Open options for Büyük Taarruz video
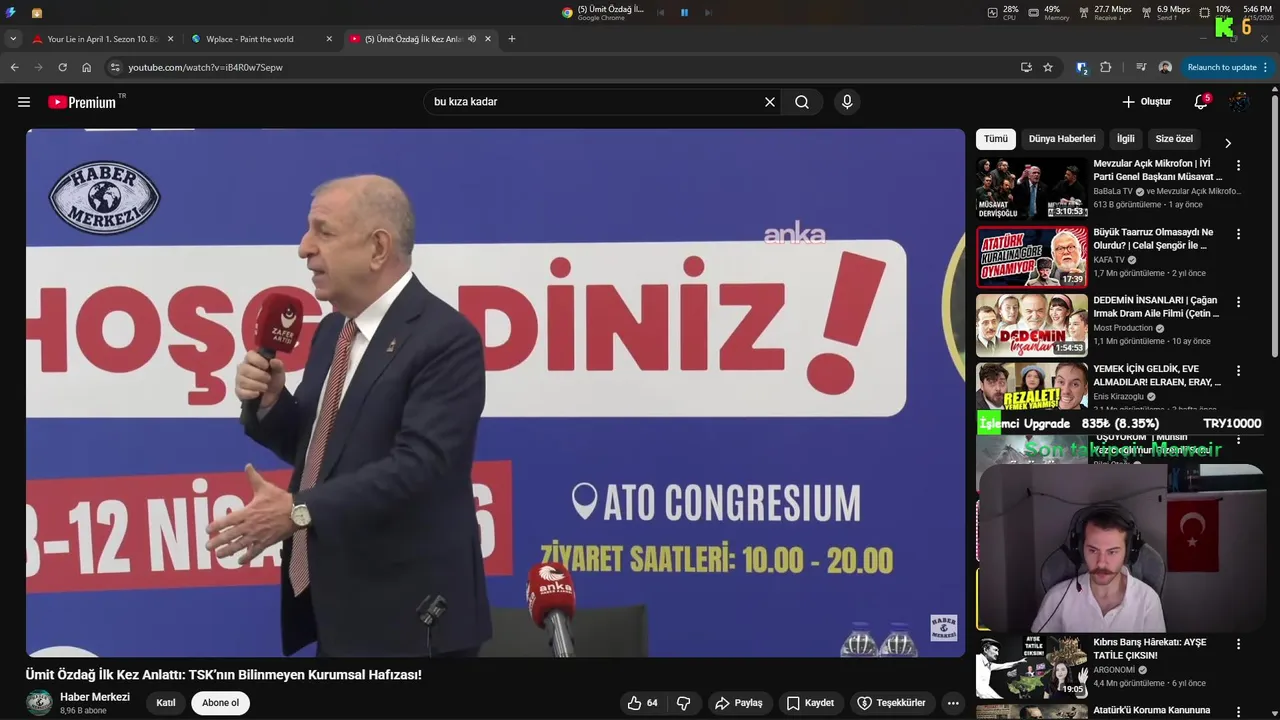The width and height of the screenshot is (1280, 720). 1238,234
